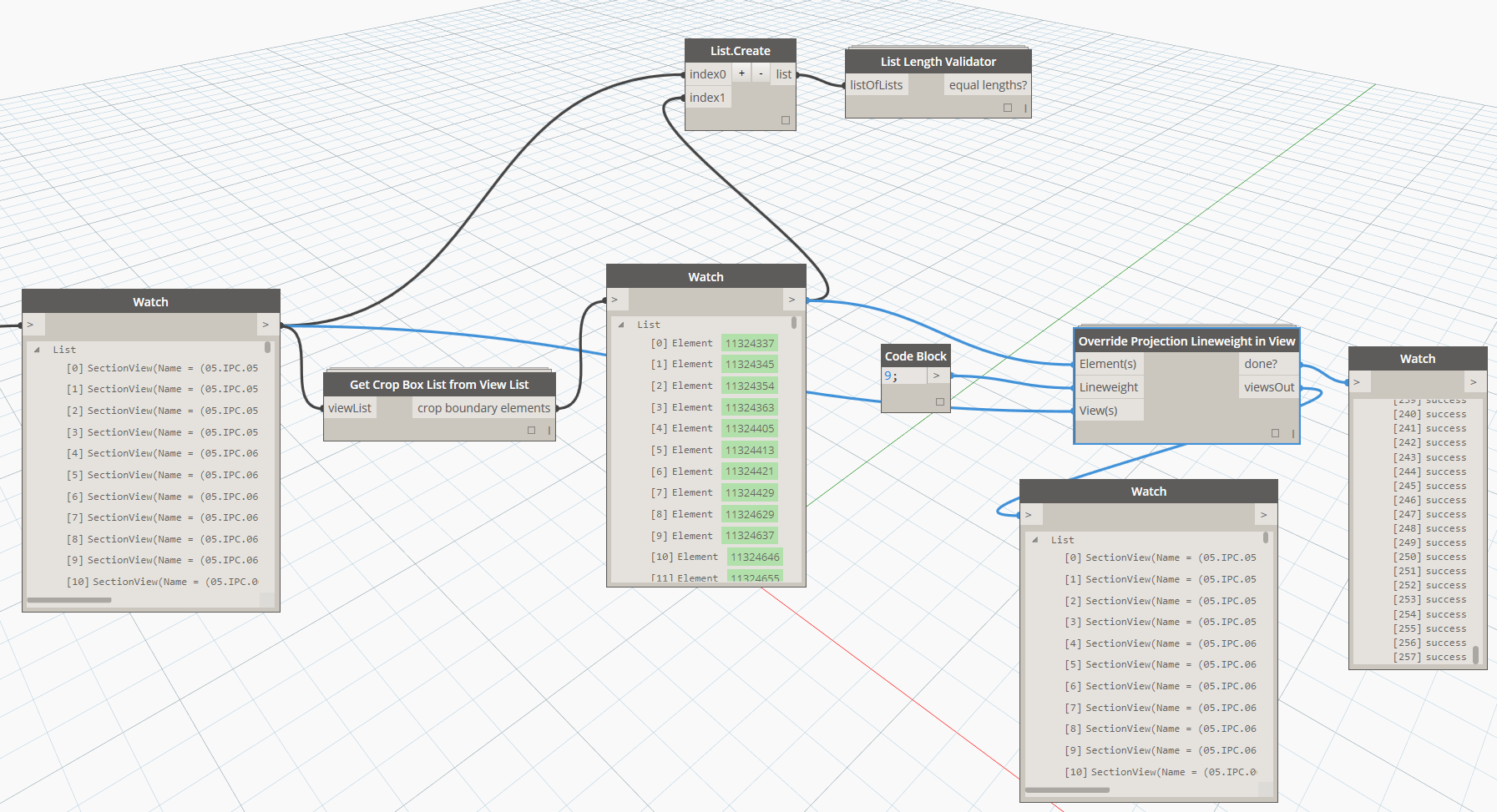
Task: Click the Code Block output port arrow
Action: point(937,376)
